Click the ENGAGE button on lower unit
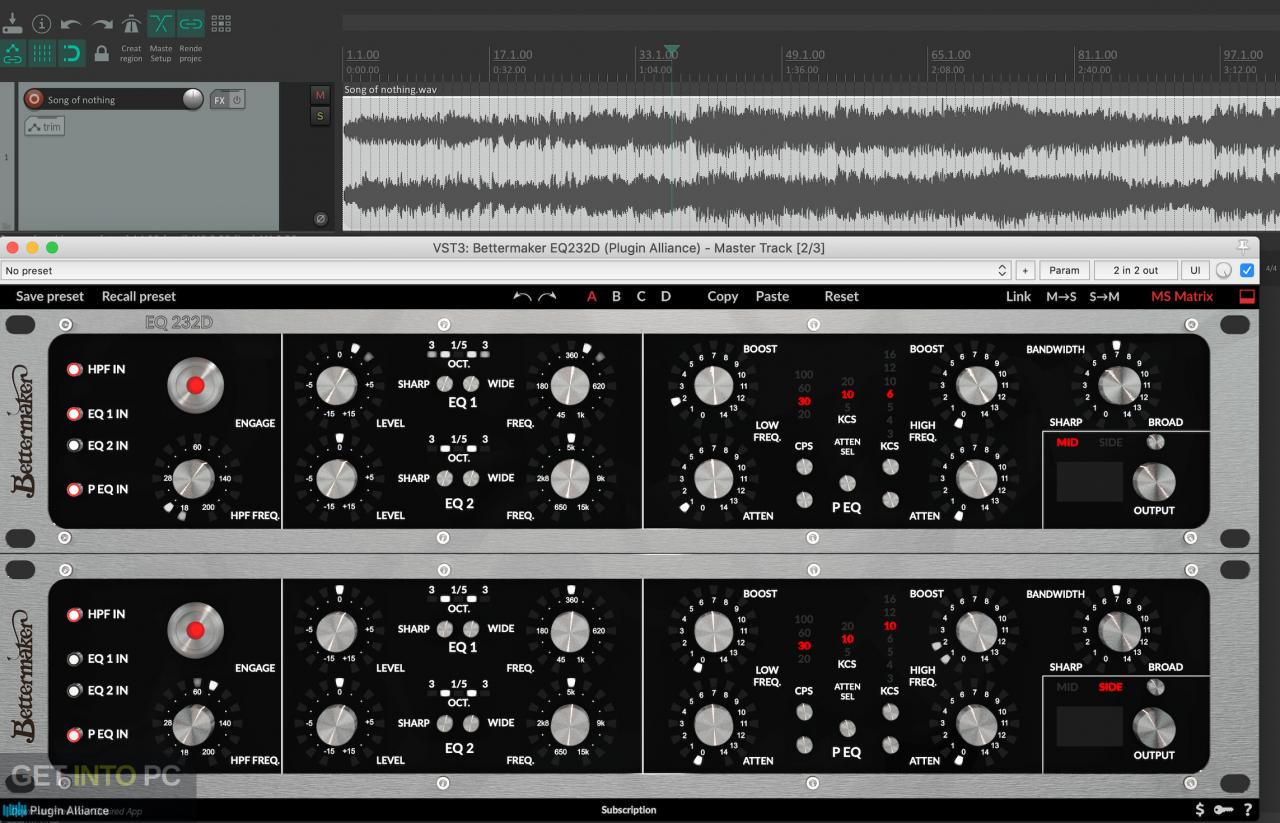The width and height of the screenshot is (1280, 823). coord(196,630)
